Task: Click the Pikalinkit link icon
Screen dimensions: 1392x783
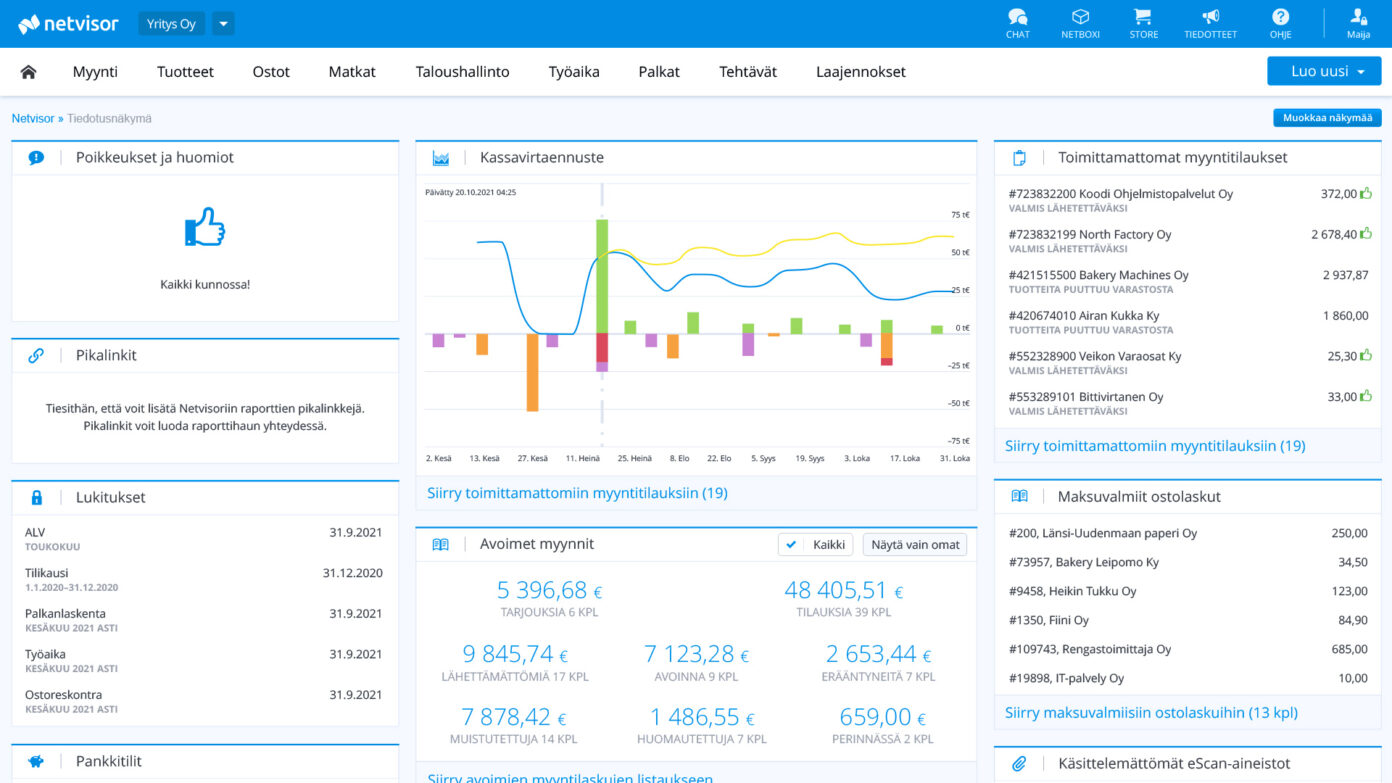Action: click(x=36, y=355)
